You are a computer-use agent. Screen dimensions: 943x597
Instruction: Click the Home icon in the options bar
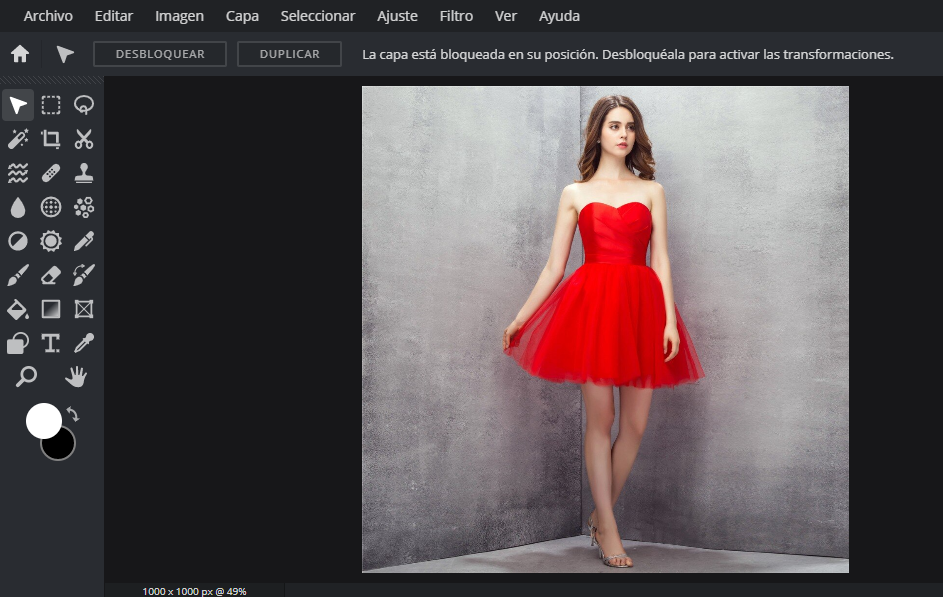(20, 54)
